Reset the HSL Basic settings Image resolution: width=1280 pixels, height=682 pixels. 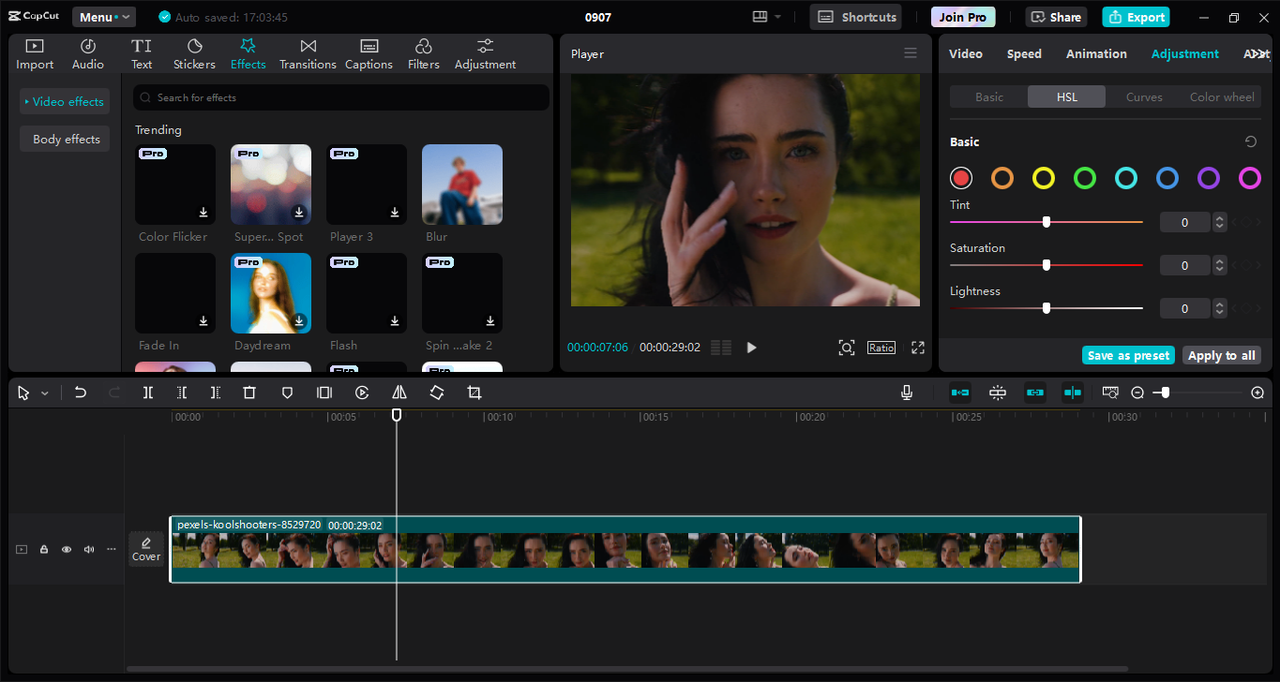coord(1250,142)
